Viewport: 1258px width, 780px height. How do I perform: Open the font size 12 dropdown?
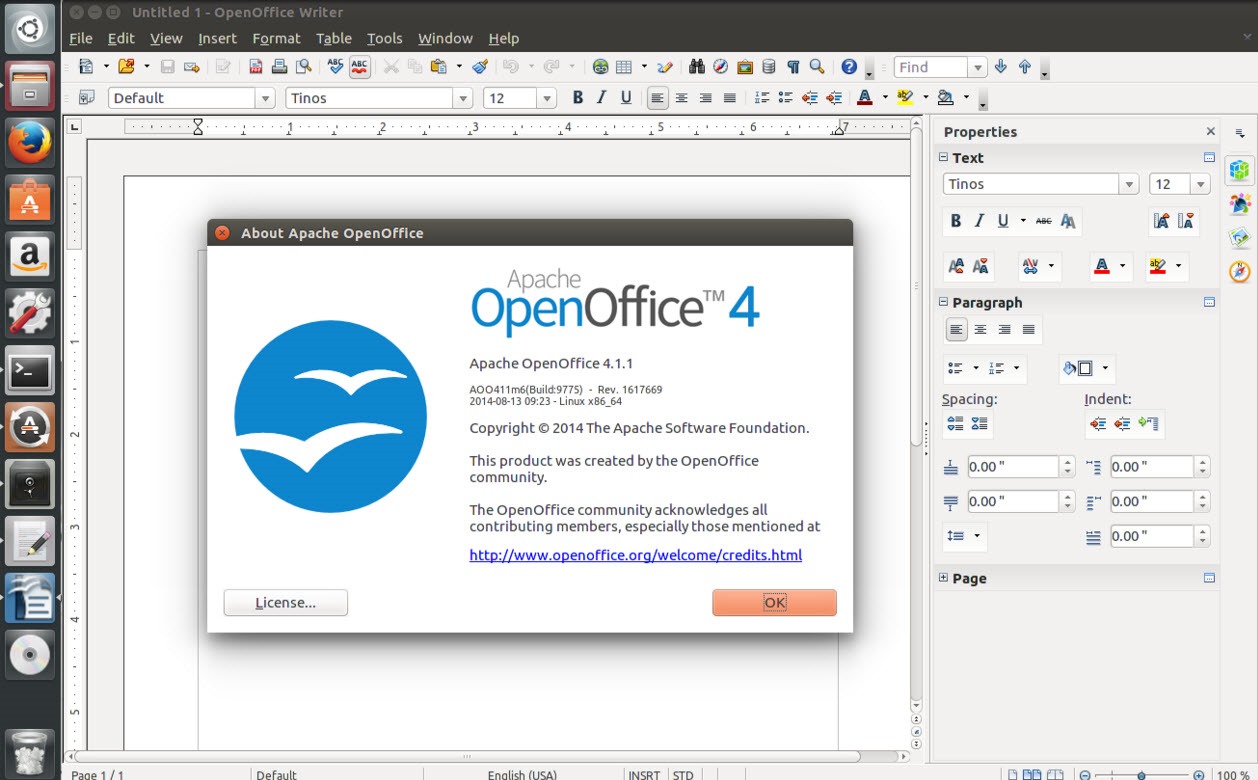click(544, 97)
